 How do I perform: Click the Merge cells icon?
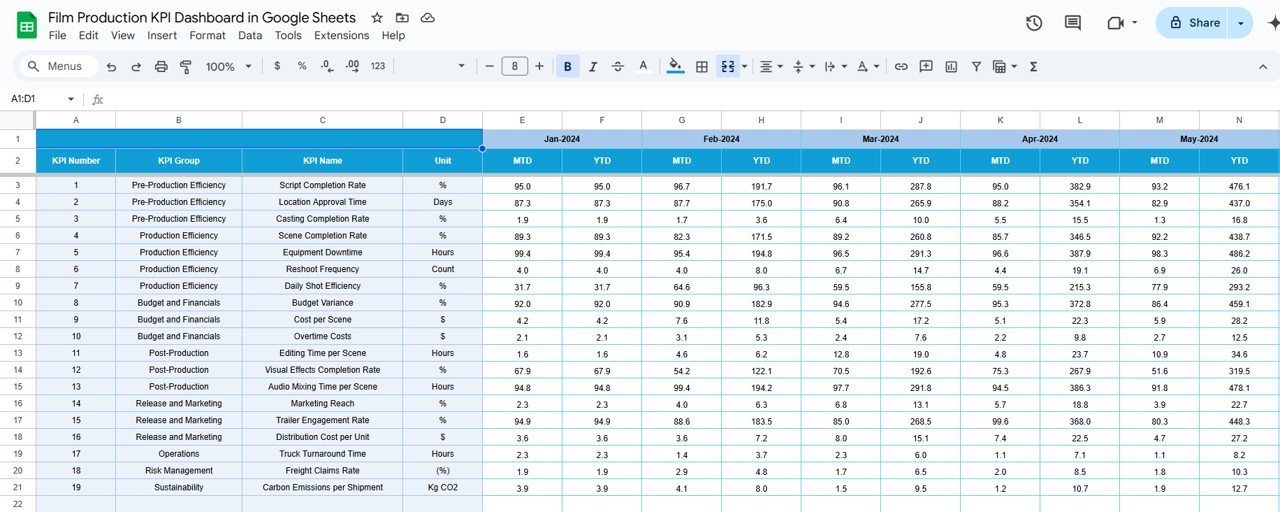[728, 67]
